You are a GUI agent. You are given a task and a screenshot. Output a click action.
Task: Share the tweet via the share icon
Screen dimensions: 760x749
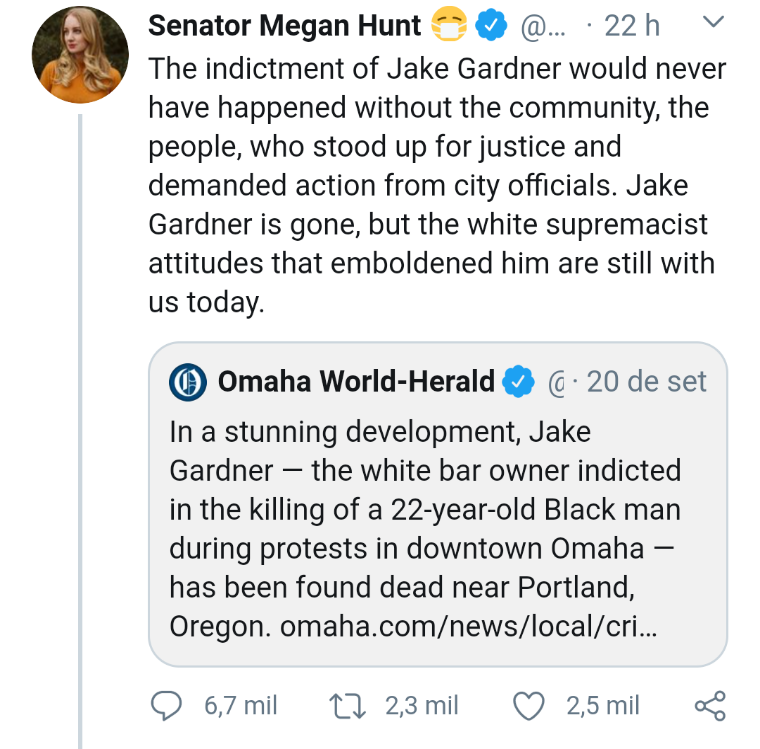click(x=709, y=705)
